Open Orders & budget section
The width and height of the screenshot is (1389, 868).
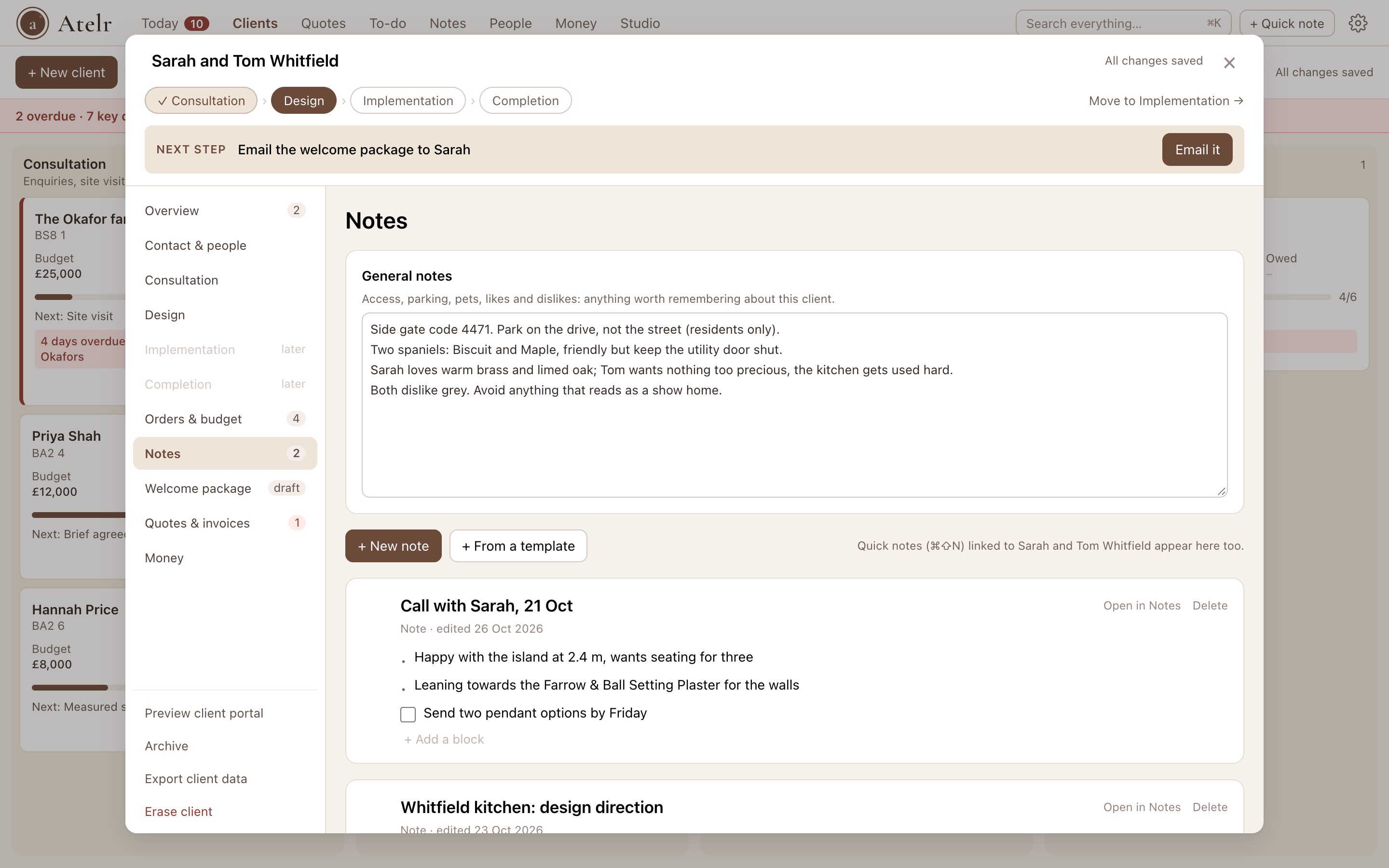click(225, 419)
